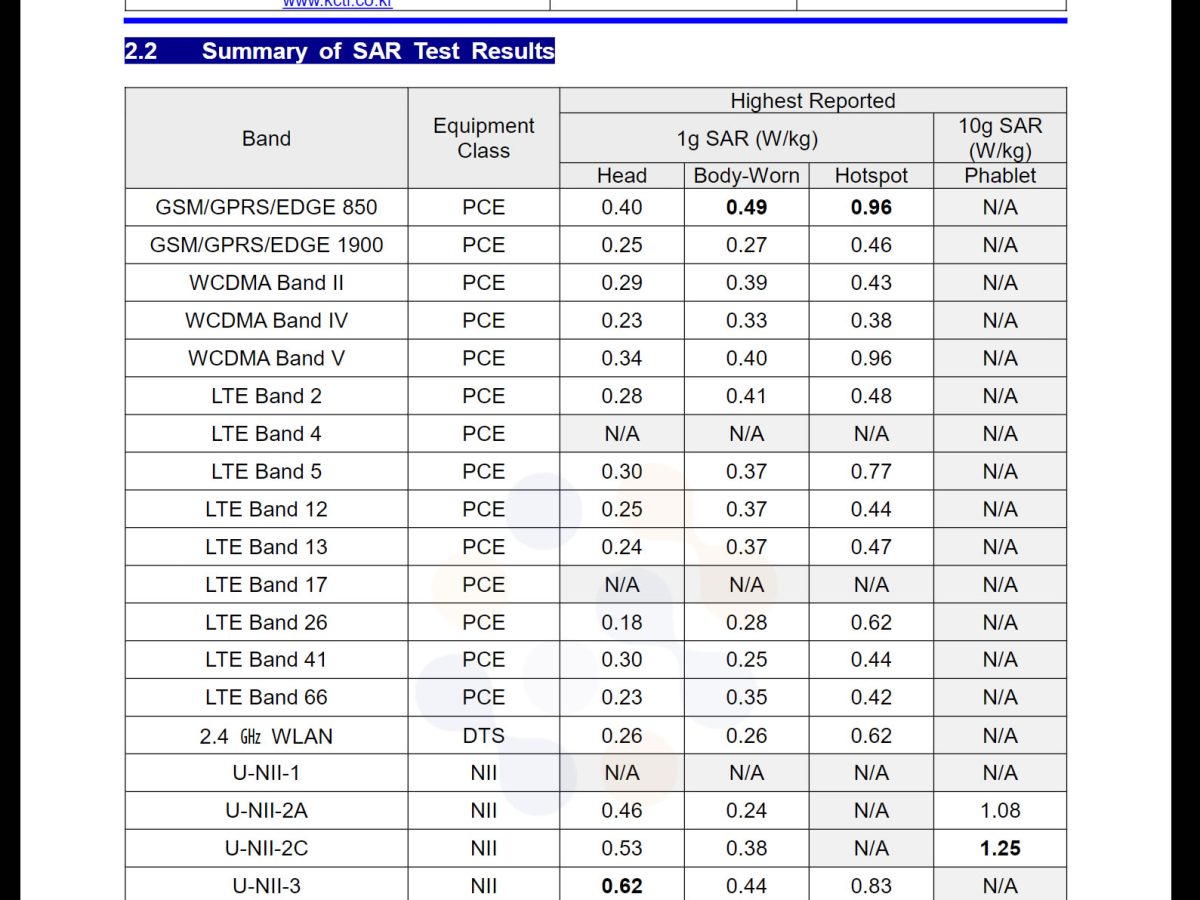The width and height of the screenshot is (1200, 900).
Task: Click the 2.4 GHz WLAN band cell
Action: pyautogui.click(x=266, y=736)
